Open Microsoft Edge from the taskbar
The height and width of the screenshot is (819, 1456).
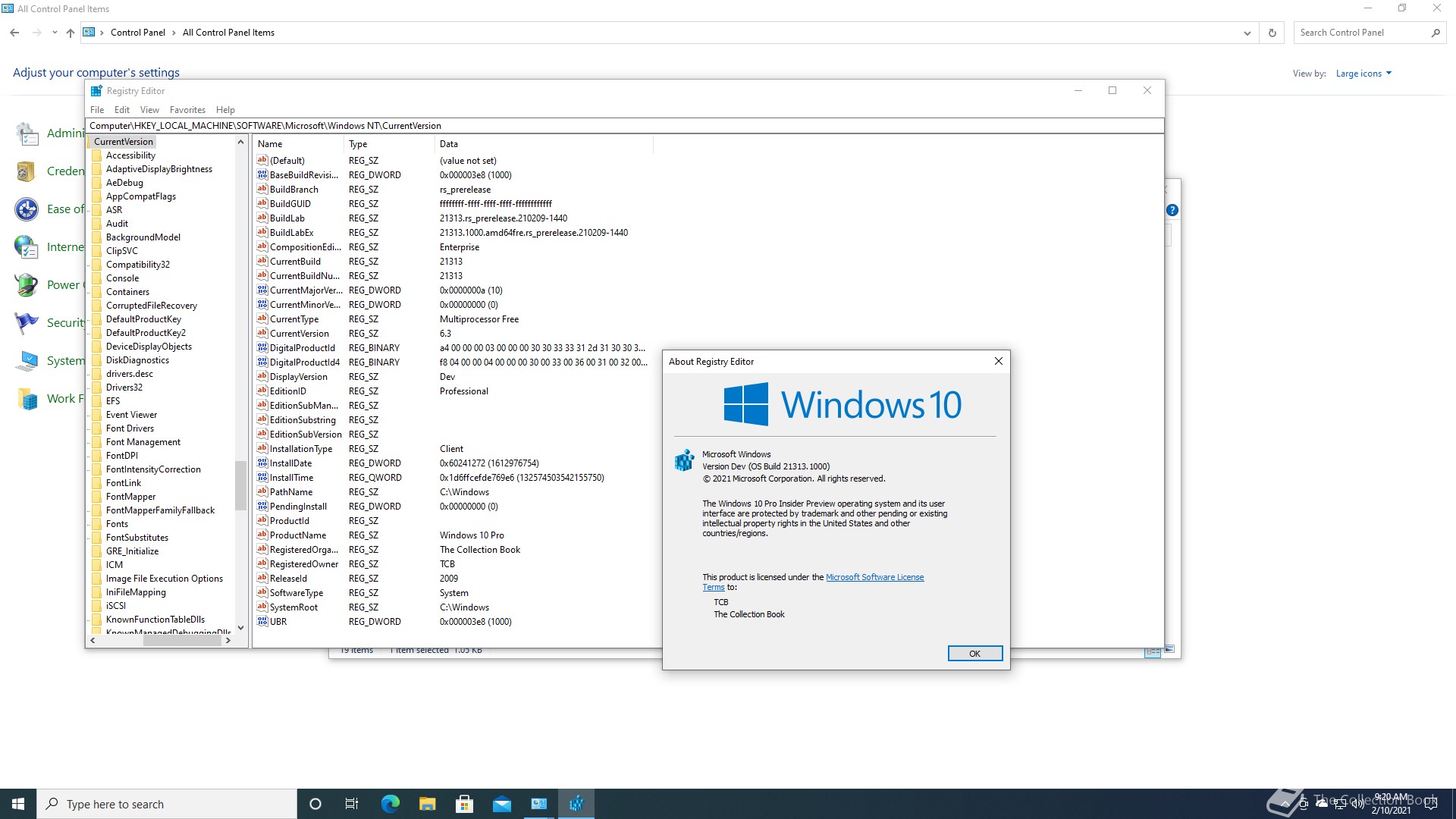pyautogui.click(x=390, y=804)
